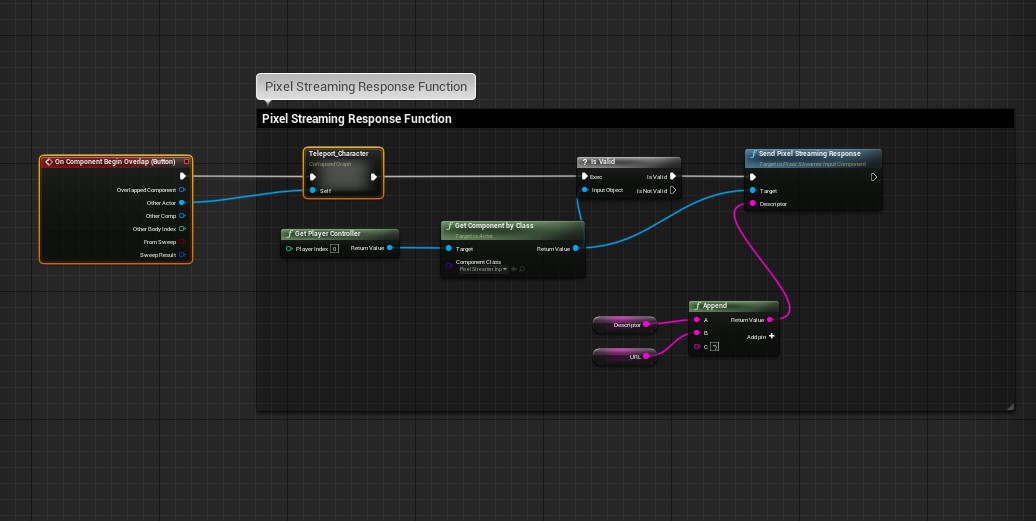
Task: Click the Is Valid output exec pin
Action: point(673,176)
